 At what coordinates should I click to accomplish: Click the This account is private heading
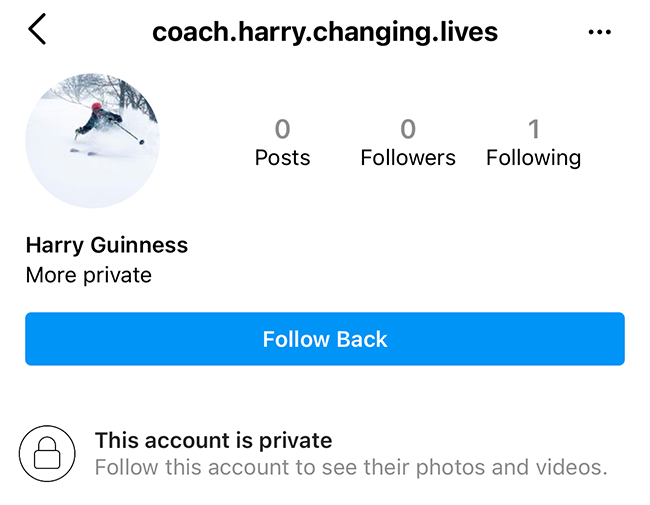(213, 440)
